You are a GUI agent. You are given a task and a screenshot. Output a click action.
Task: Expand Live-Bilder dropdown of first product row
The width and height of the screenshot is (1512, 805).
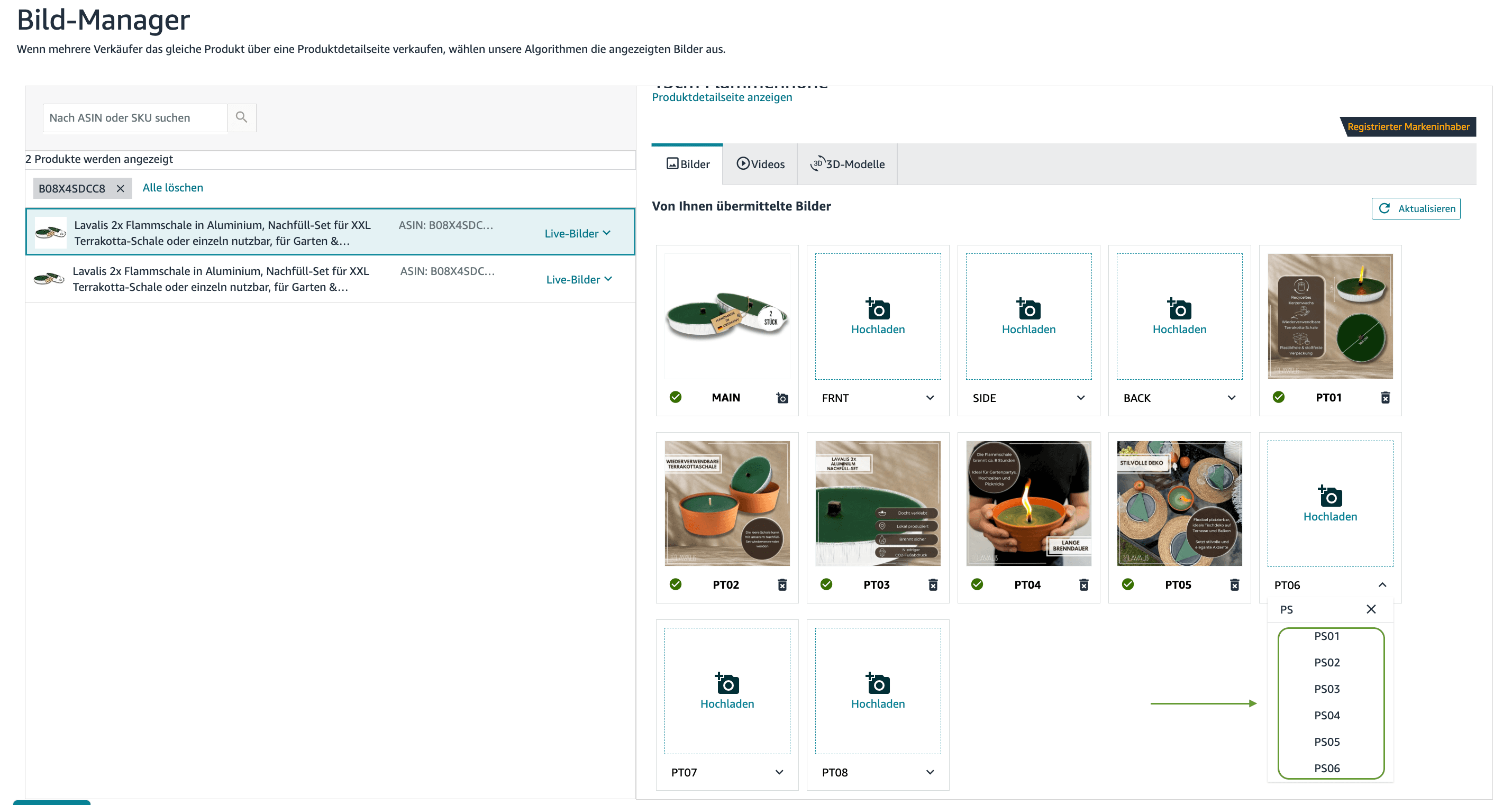(578, 233)
